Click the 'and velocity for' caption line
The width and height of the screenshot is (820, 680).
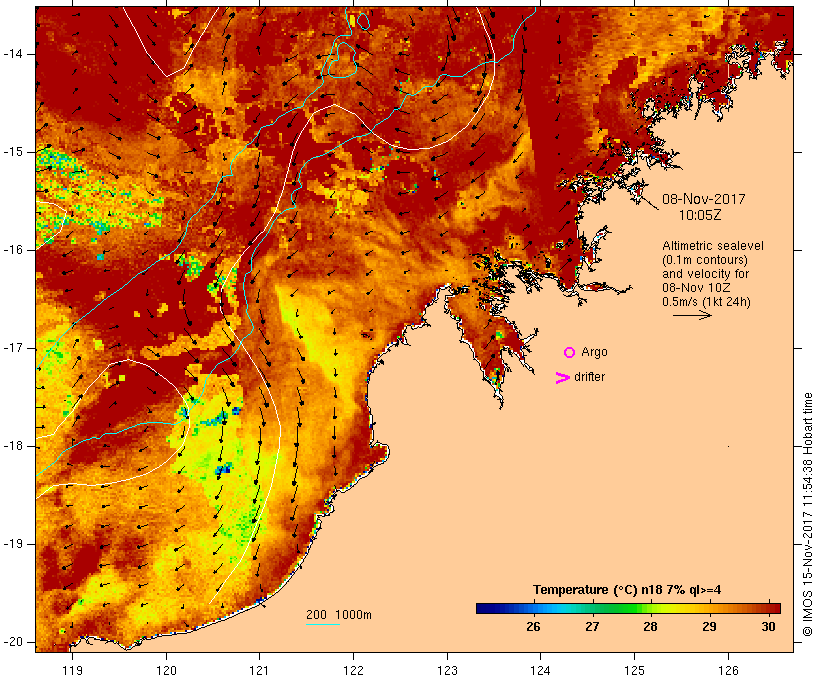(x=705, y=274)
